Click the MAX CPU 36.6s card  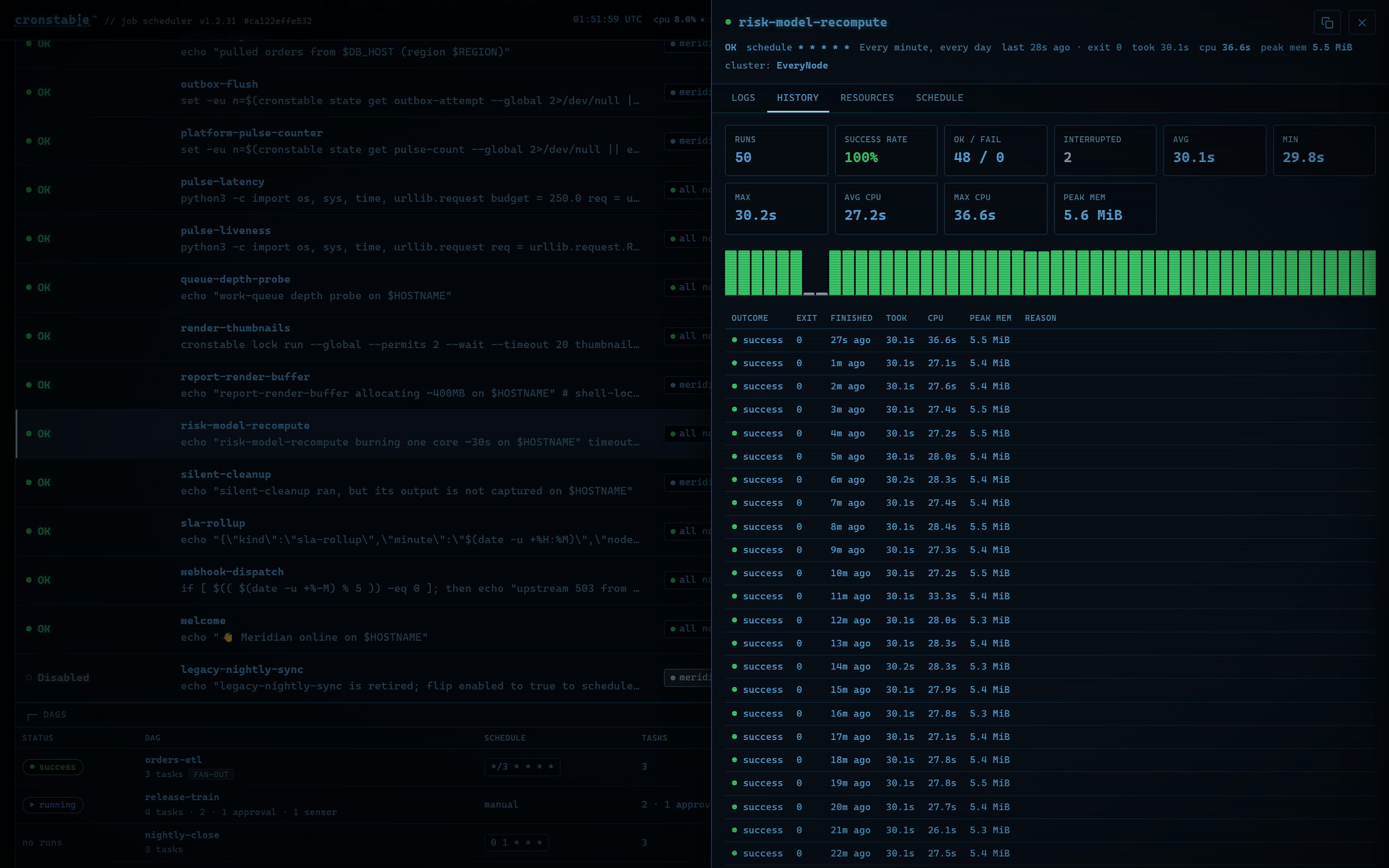(x=995, y=208)
